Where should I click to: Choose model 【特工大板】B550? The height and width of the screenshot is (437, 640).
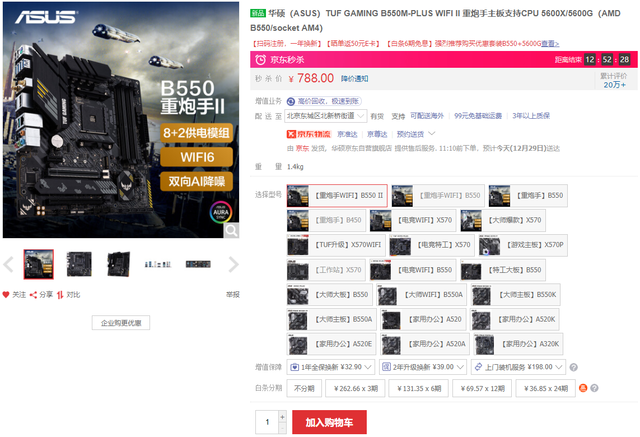point(503,270)
